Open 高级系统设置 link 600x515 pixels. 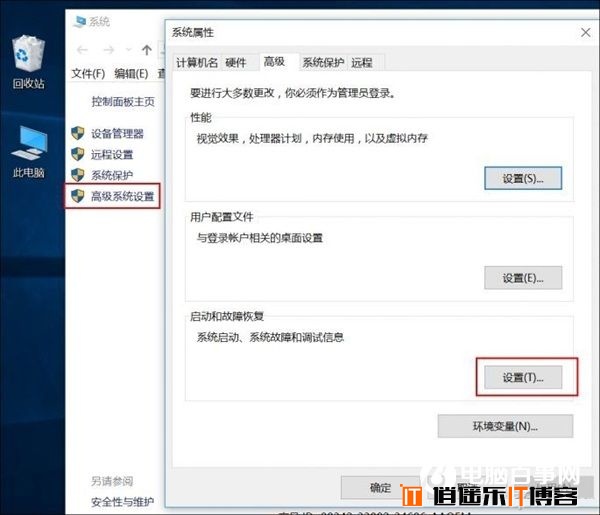click(x=122, y=196)
